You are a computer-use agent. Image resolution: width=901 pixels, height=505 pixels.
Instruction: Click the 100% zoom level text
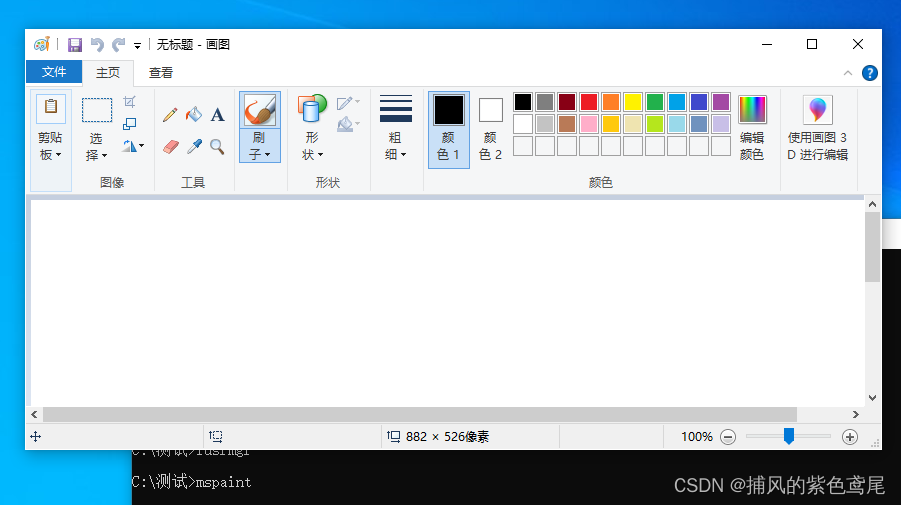(x=696, y=437)
